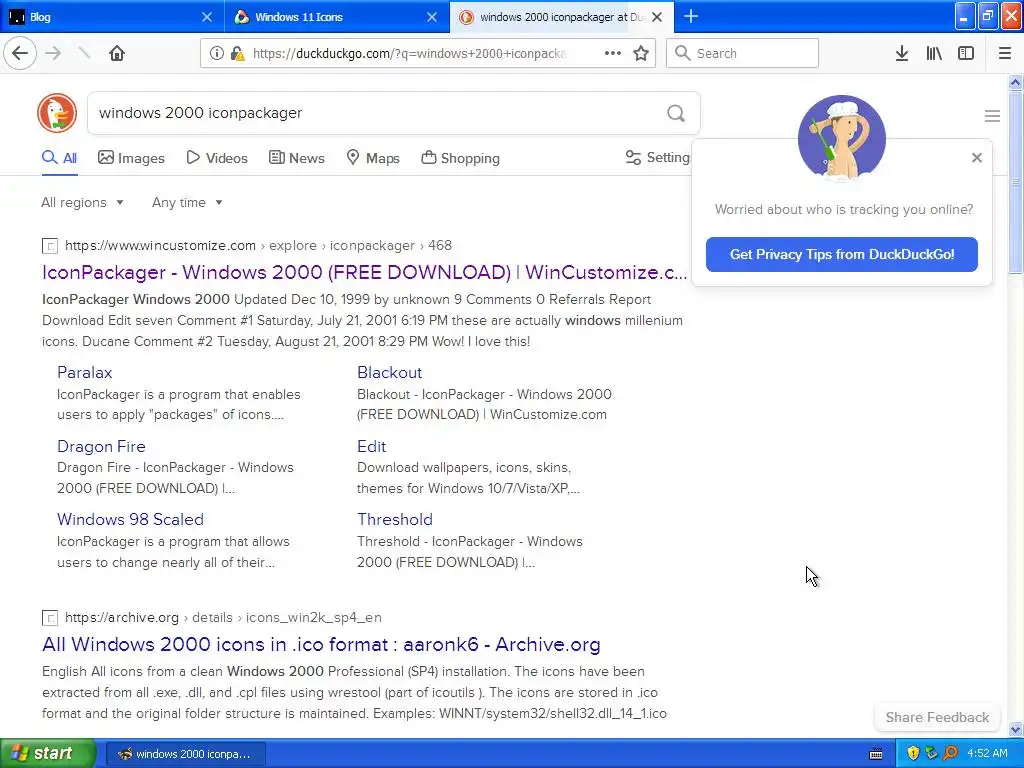The height and width of the screenshot is (768, 1024).
Task: Switch to the Windows 11 Icons tab
Action: tap(337, 17)
